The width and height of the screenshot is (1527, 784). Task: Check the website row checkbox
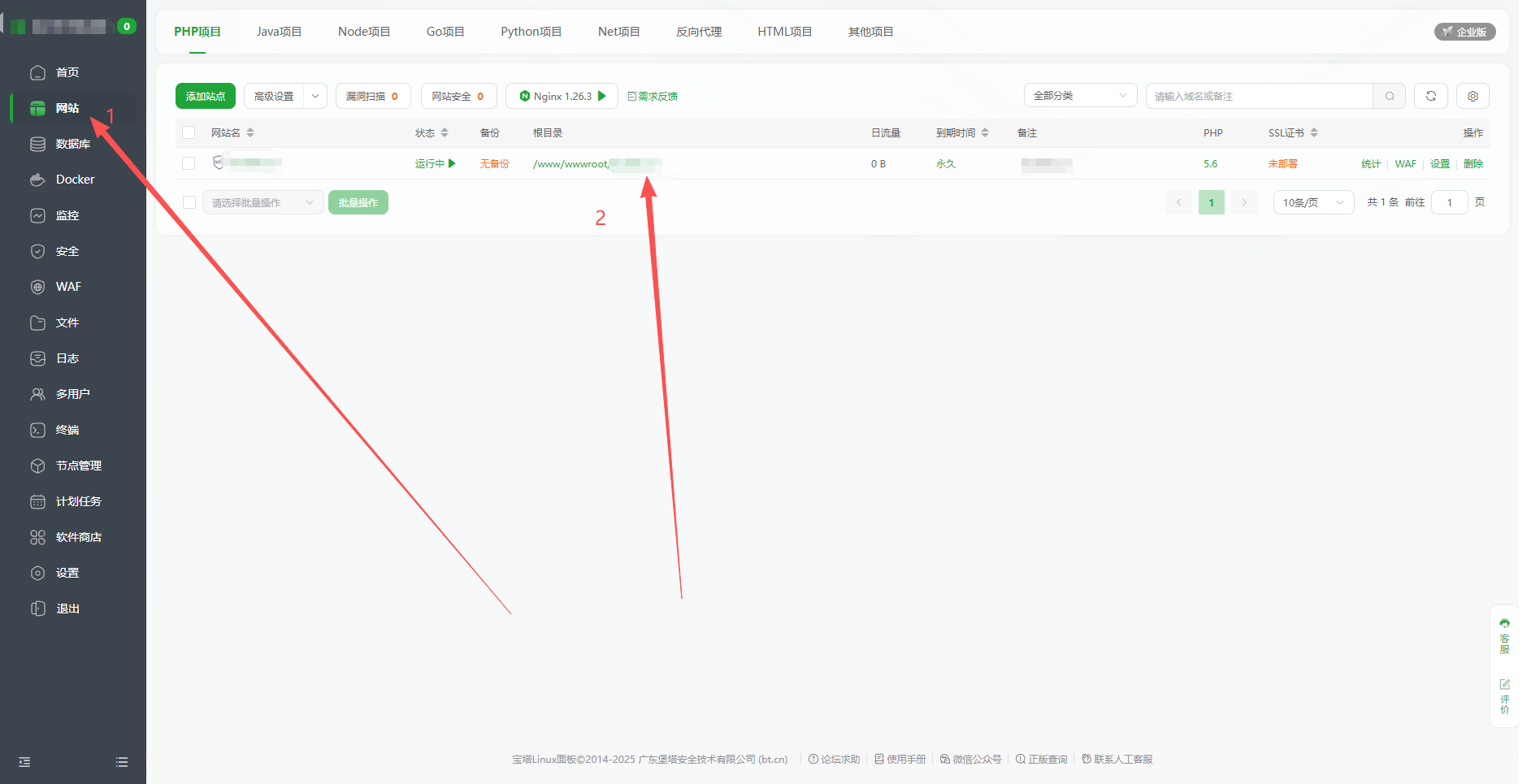(189, 163)
